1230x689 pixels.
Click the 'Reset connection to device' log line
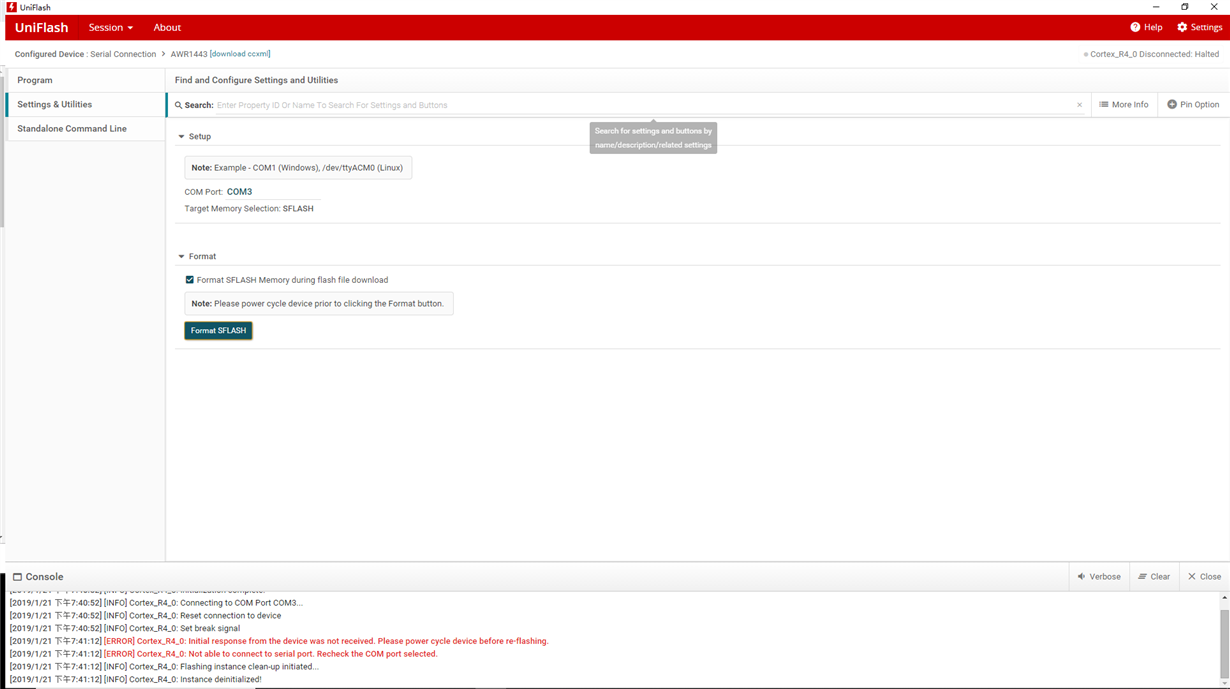[x=145, y=616]
